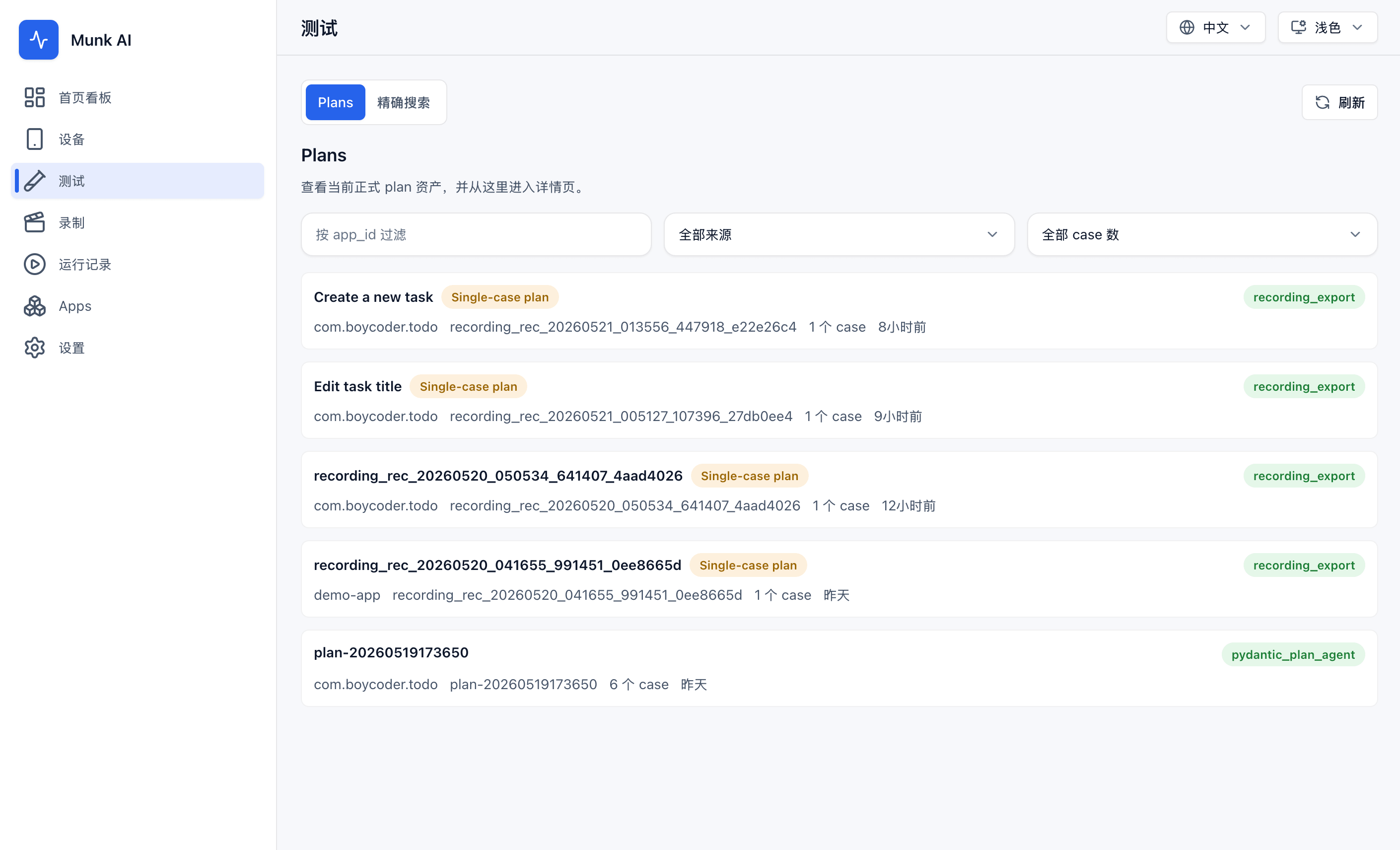Image resolution: width=1400 pixels, height=850 pixels.
Task: Focus the 按 app_id 过滤 input field
Action: 476,235
